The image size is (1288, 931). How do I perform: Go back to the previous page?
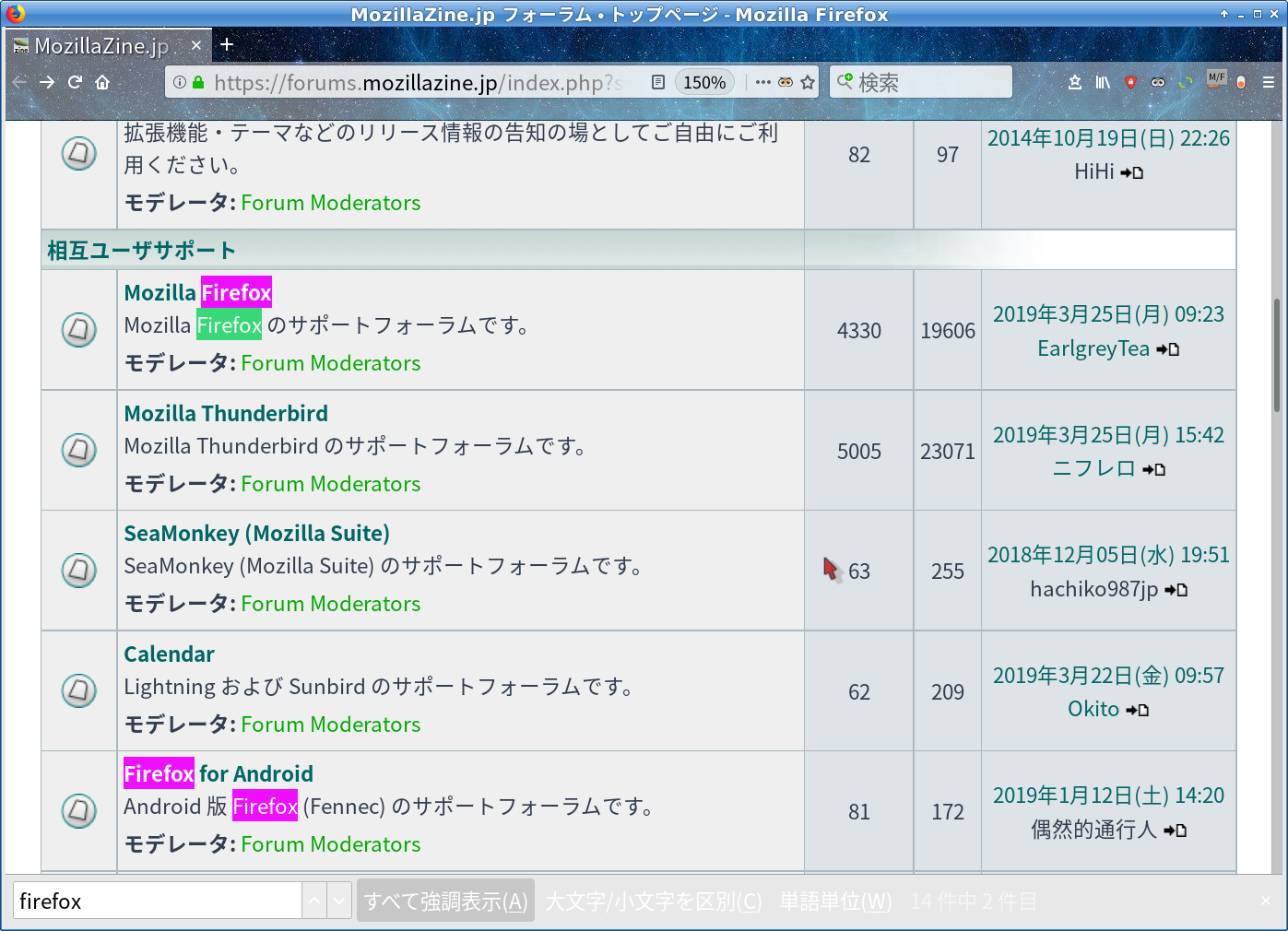click(19, 82)
